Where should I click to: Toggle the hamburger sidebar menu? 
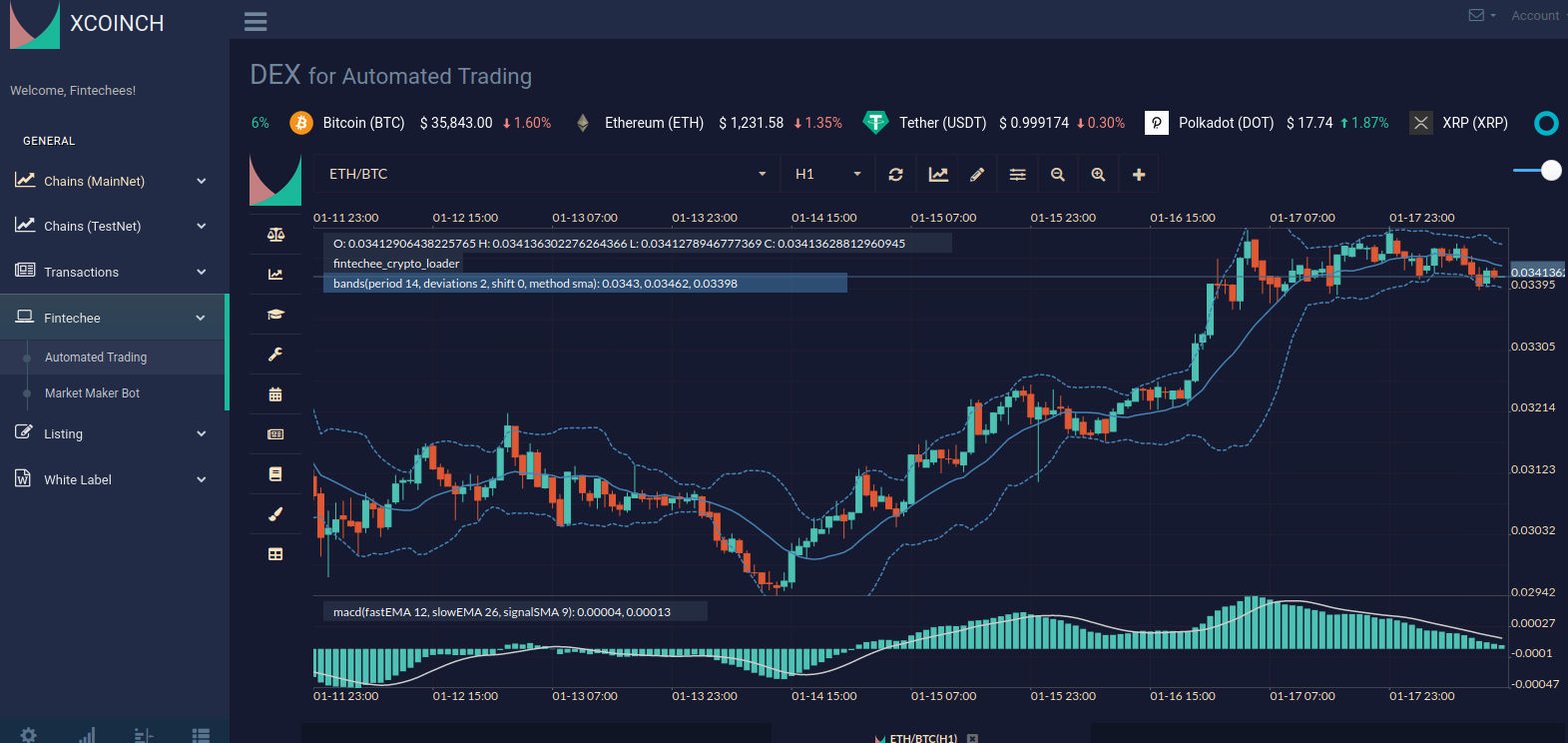click(256, 21)
